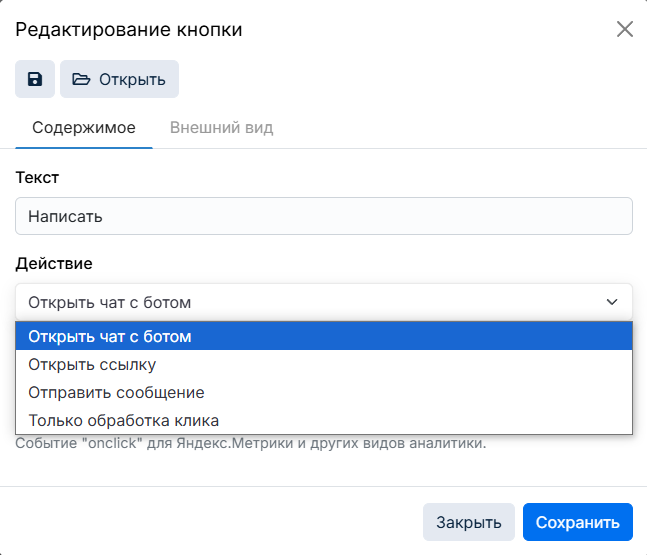Select the highlighted Открыть чат с ботом option
Screen dimensions: 647x555
[x=324, y=336]
